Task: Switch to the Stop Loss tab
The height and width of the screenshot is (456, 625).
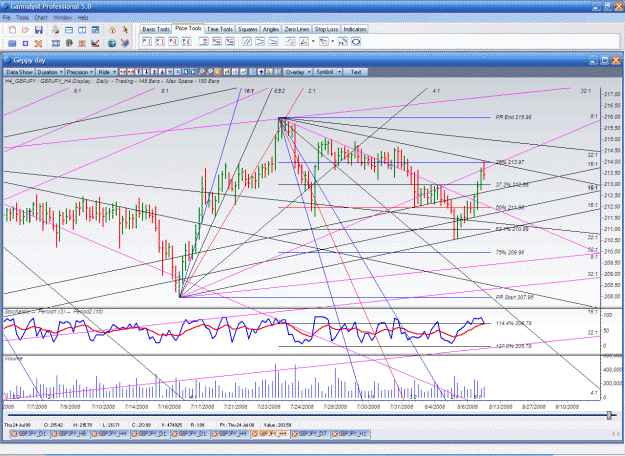Action: pyautogui.click(x=326, y=29)
